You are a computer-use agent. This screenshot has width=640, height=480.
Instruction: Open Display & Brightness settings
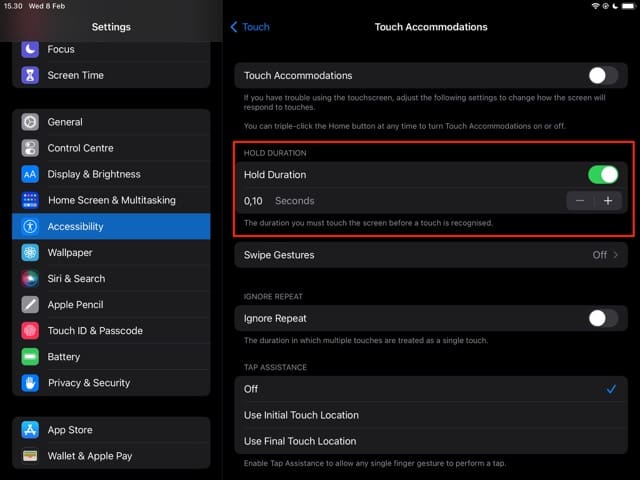(x=111, y=174)
